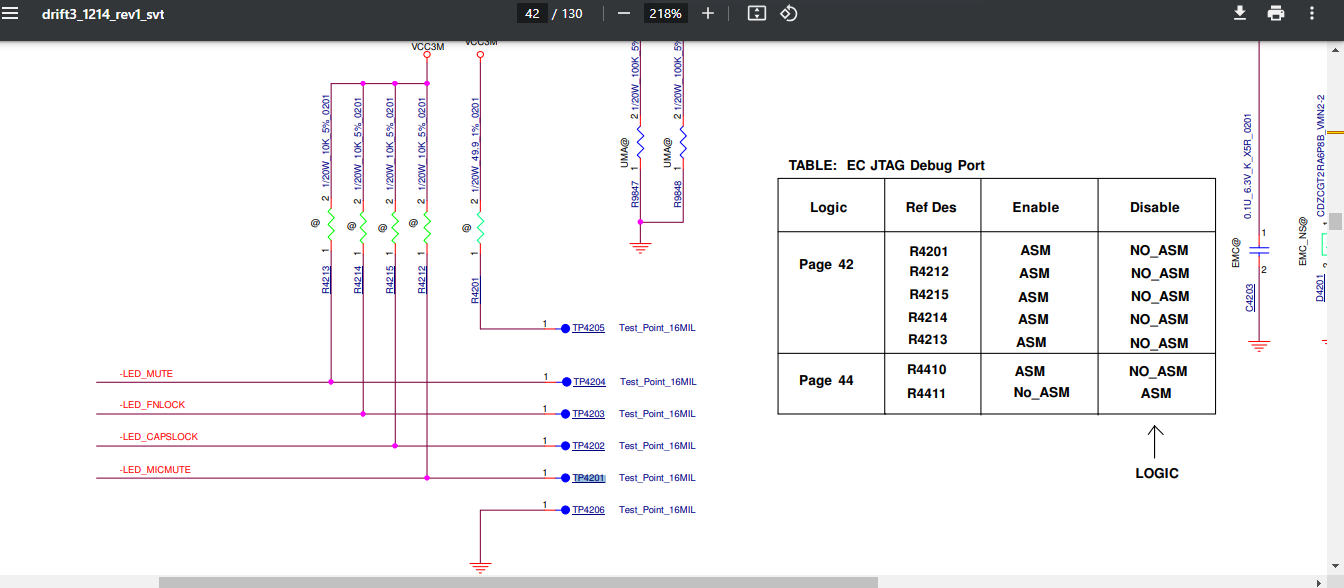
Task: Click the horizontal scrollbar thumb
Action: pyautogui.click(x=517, y=582)
